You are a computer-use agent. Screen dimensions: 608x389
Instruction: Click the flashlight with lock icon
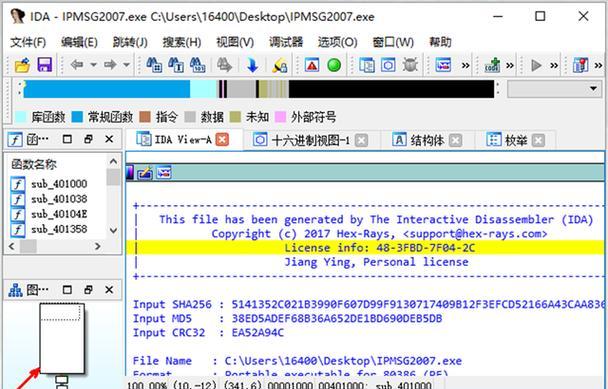pyautogui.click(x=280, y=65)
